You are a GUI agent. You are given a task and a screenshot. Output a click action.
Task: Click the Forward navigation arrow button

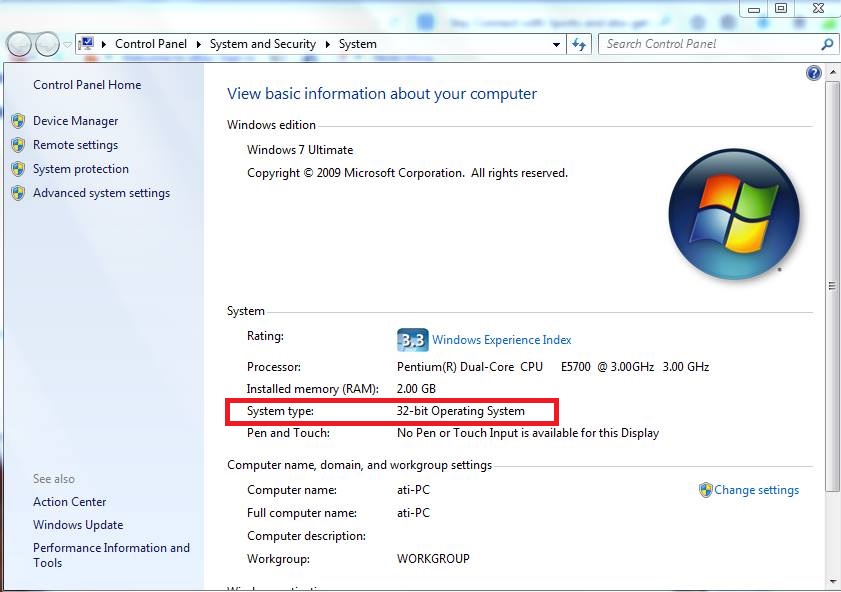[48, 45]
